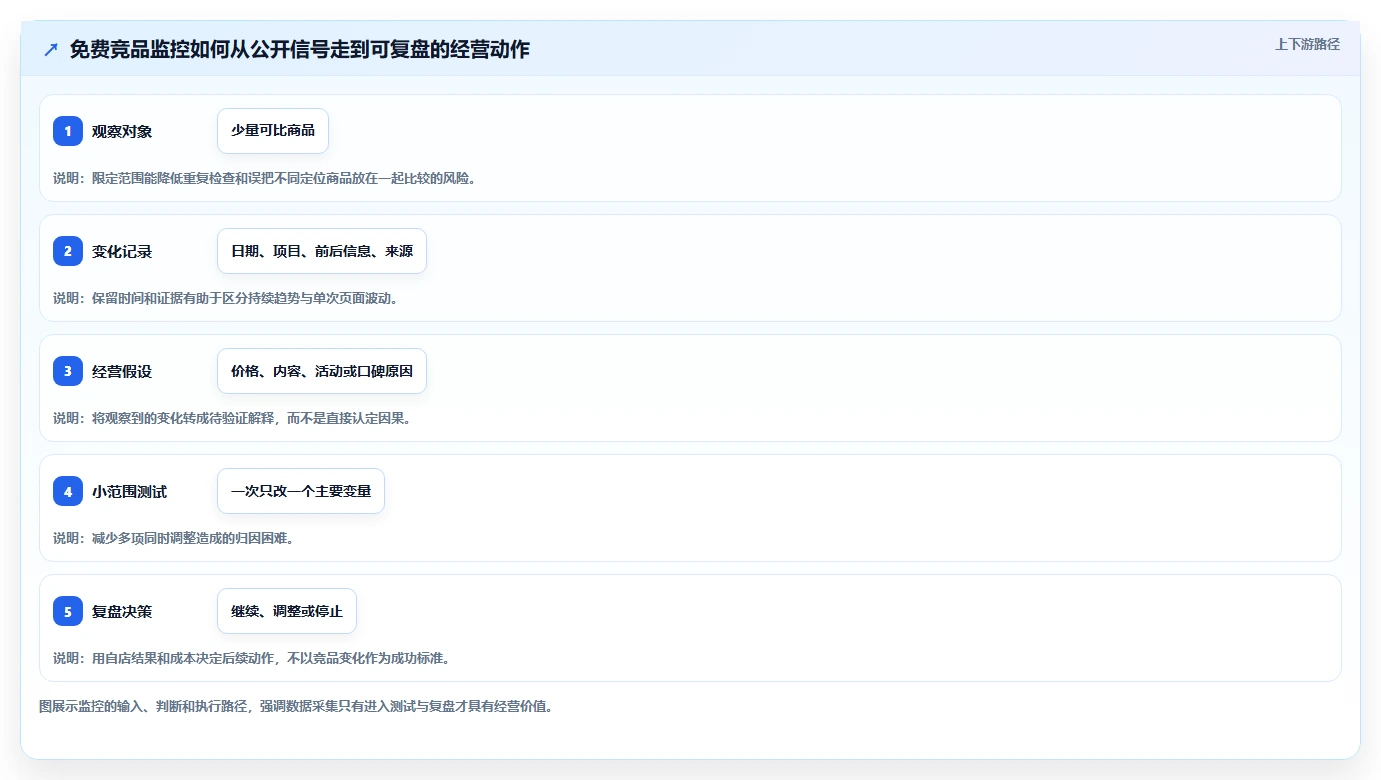Click the footer caption 图展示监控的输入、判断和执行路径
Viewport: 1381px width, 780px height.
296,706
